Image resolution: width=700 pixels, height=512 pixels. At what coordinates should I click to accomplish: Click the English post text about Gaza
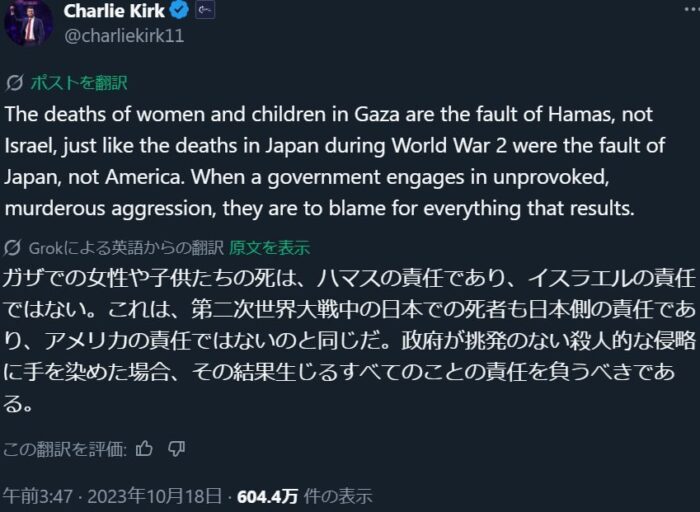(335, 162)
